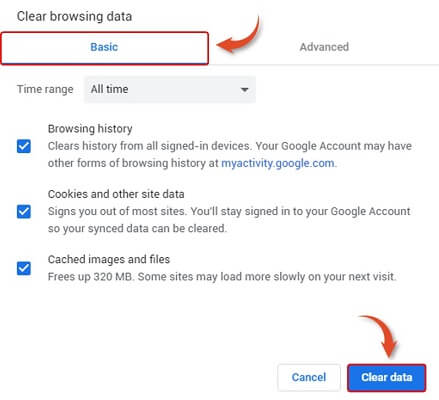Click the Cancel button
Viewport: 439px width, 400px height.
click(309, 377)
